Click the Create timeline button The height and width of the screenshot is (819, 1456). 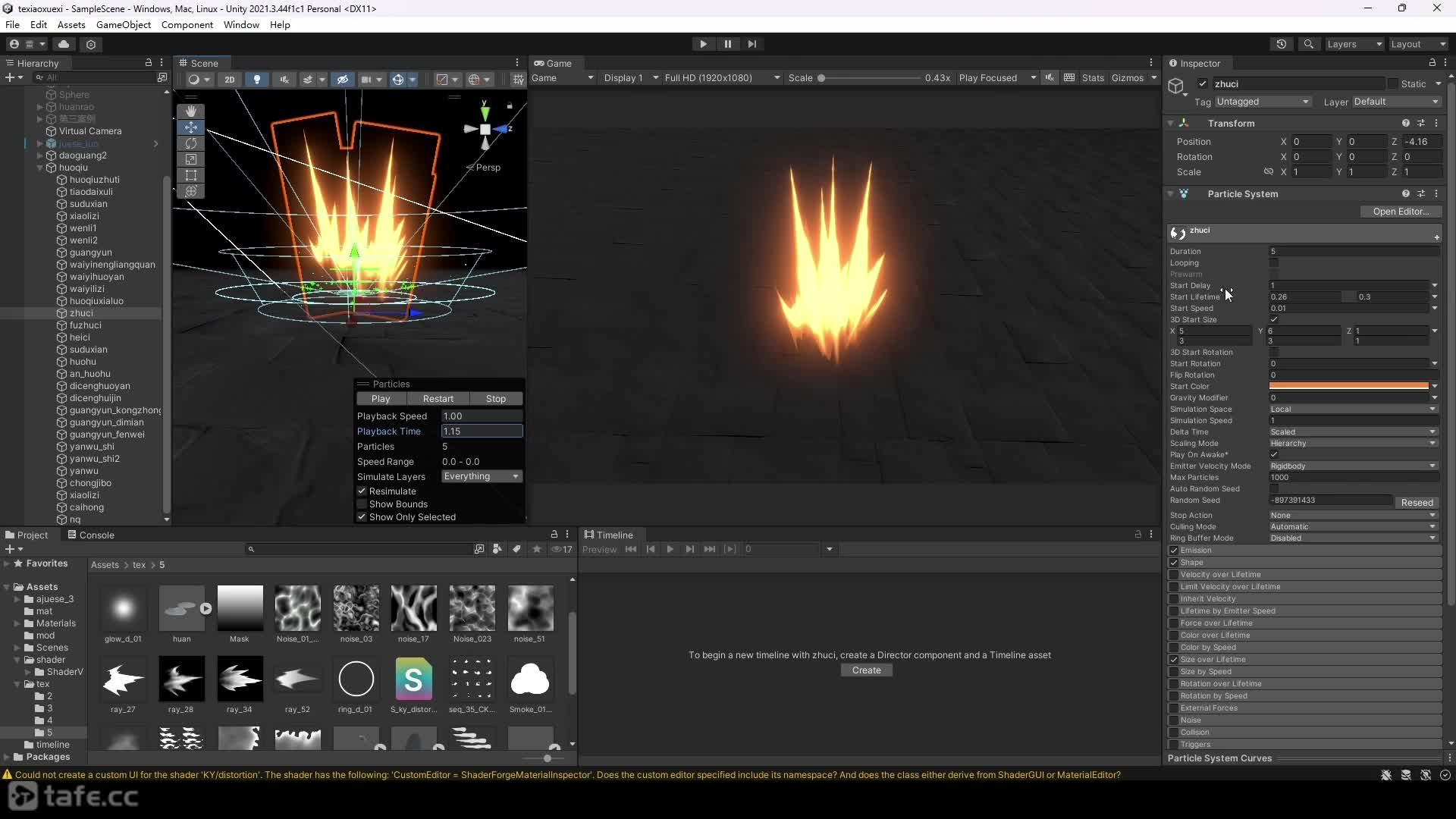(866, 670)
